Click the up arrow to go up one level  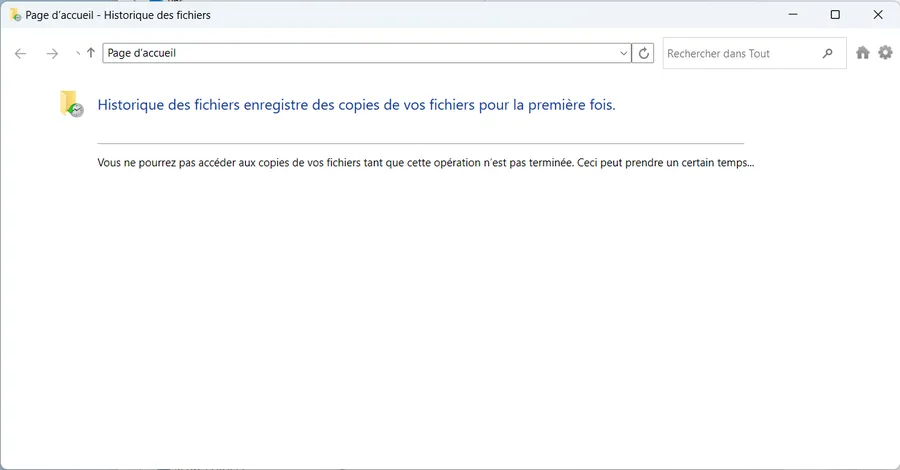coord(91,53)
